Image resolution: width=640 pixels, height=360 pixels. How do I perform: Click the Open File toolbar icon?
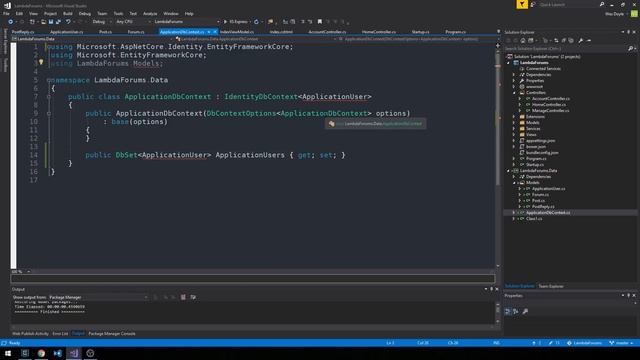click(x=43, y=22)
